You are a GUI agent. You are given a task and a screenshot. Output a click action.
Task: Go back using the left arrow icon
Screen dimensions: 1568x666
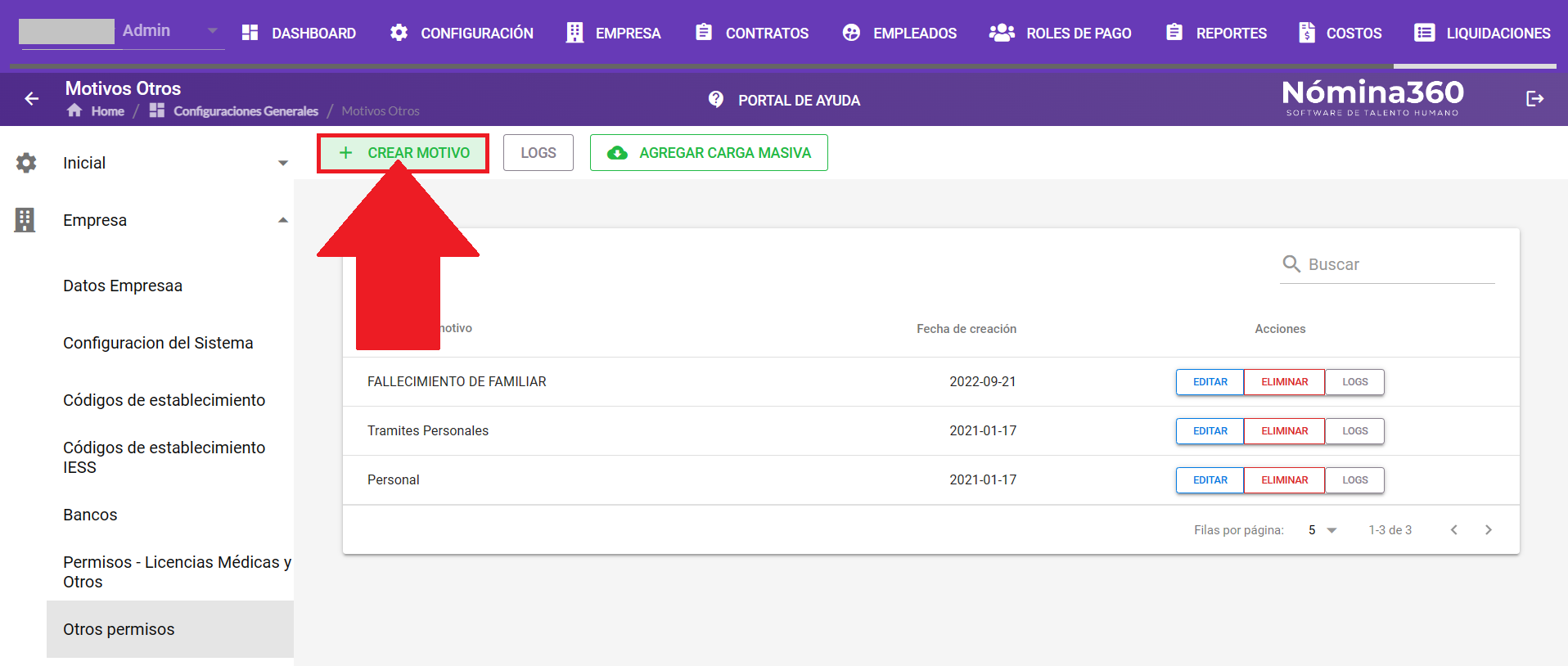pos(32,99)
